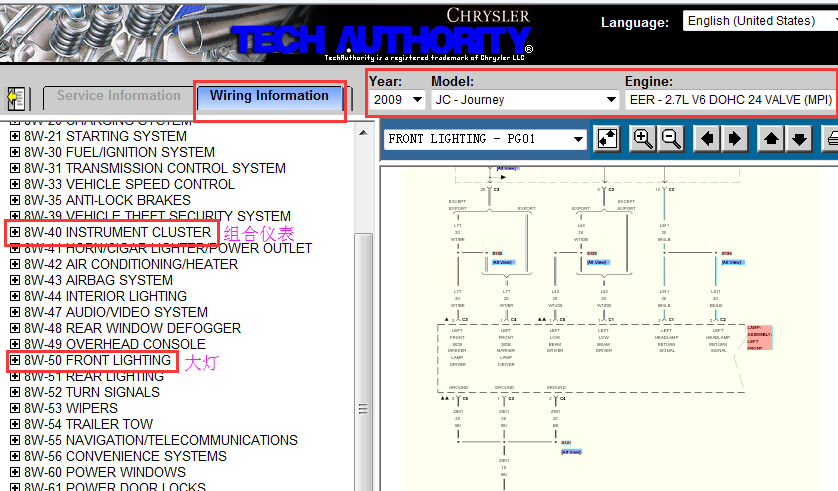Click the tree panel scrollbar thumb
Screen dimensions: 838x491
pyautogui.click(x=363, y=362)
